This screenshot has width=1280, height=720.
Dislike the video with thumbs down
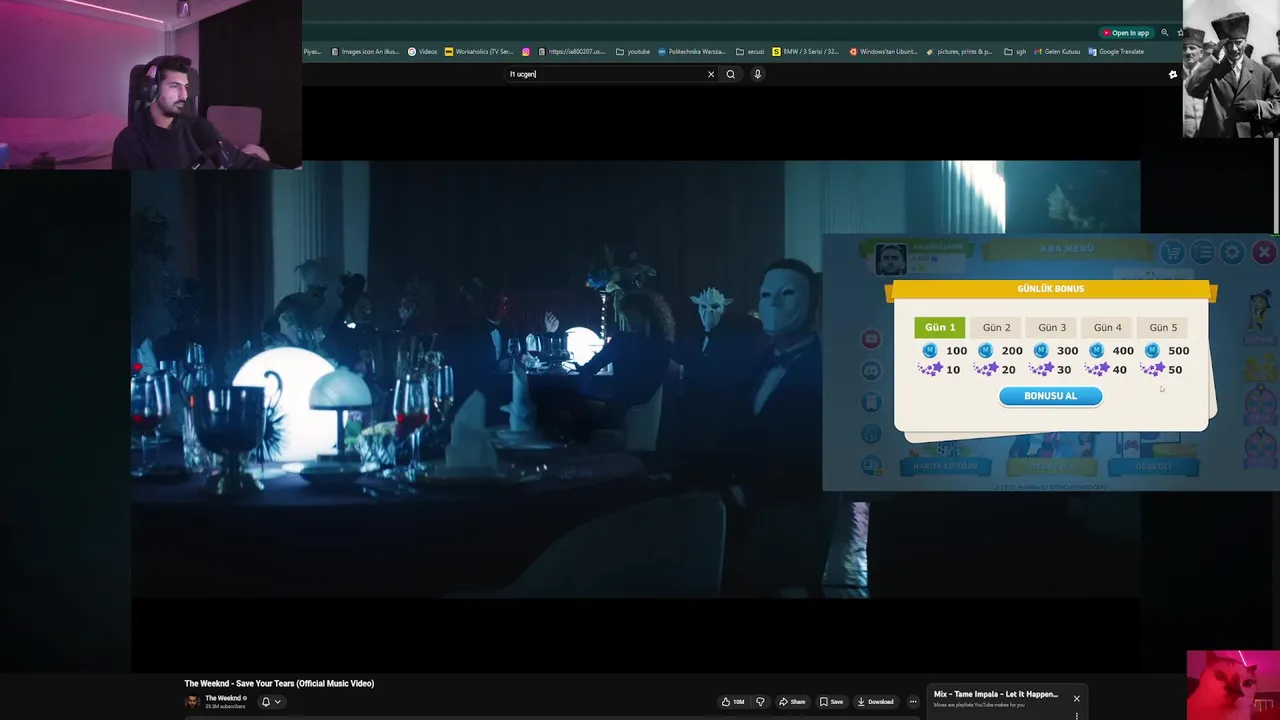[760, 702]
